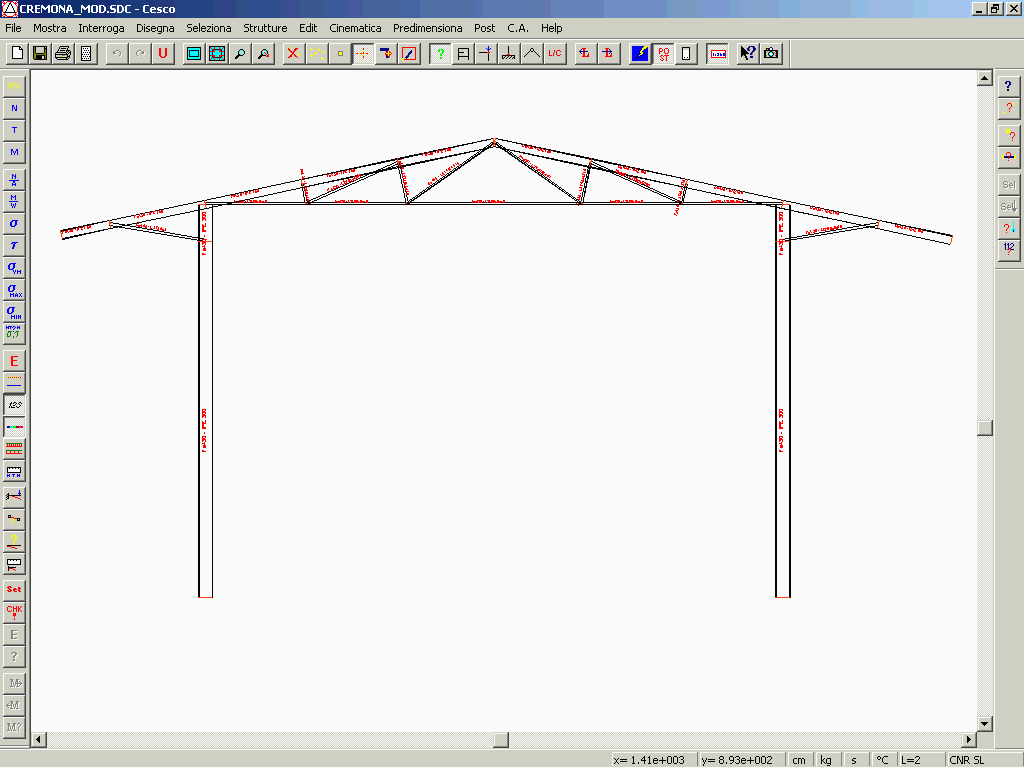The height and width of the screenshot is (768, 1024).
Task: Show the sigma MAX stress diagram
Action: pos(14,290)
